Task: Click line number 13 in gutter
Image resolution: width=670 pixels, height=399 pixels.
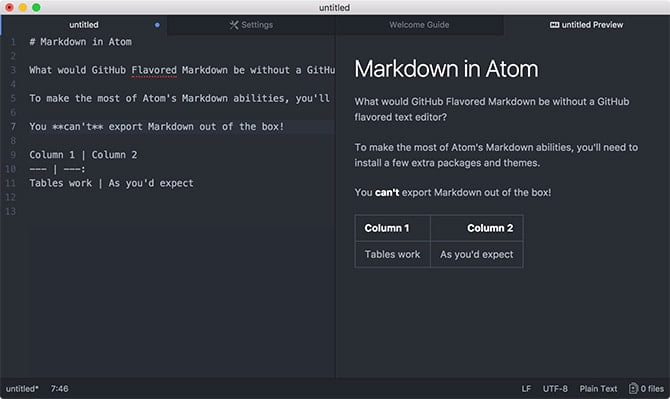Action: 11,211
